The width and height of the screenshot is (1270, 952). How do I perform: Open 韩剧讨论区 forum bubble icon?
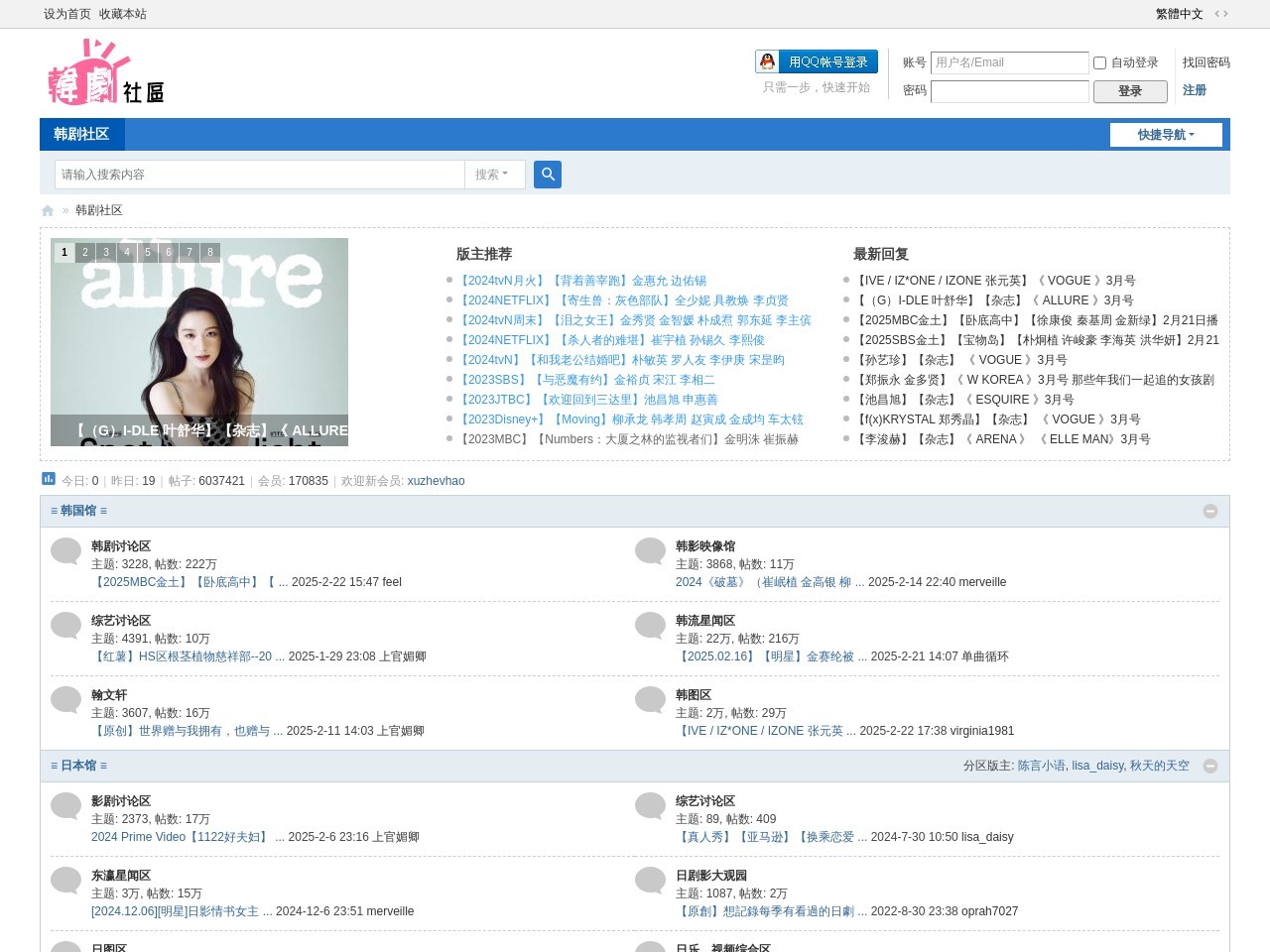(66, 551)
